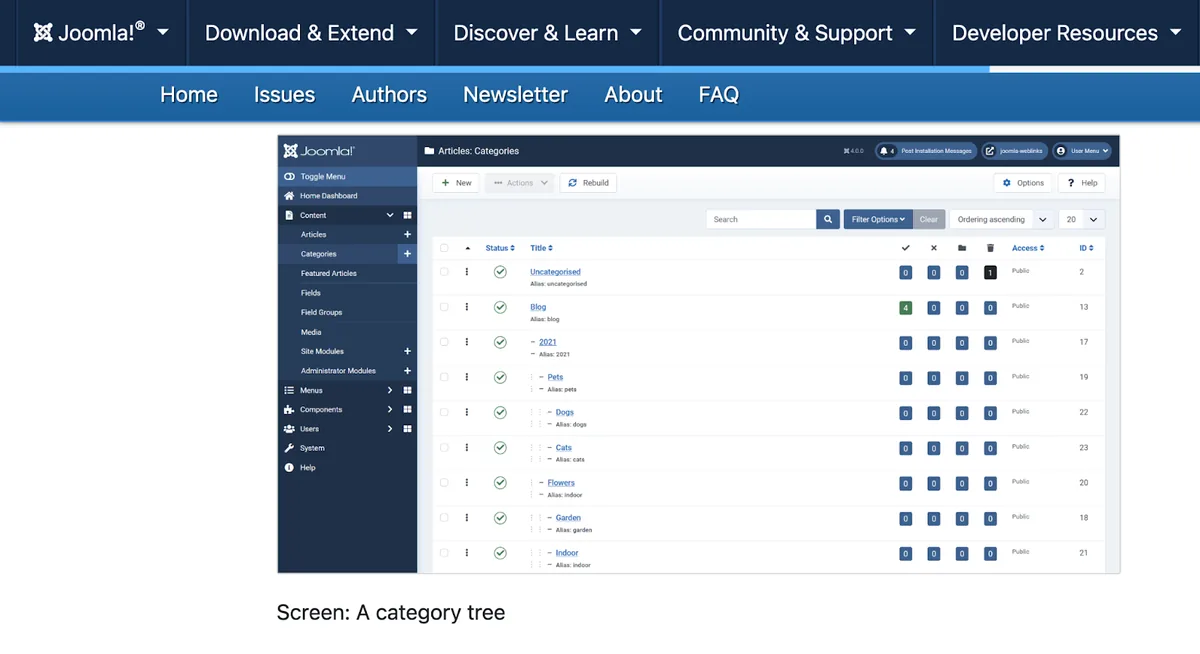Open the Menus dashboard grid icon

click(x=407, y=390)
